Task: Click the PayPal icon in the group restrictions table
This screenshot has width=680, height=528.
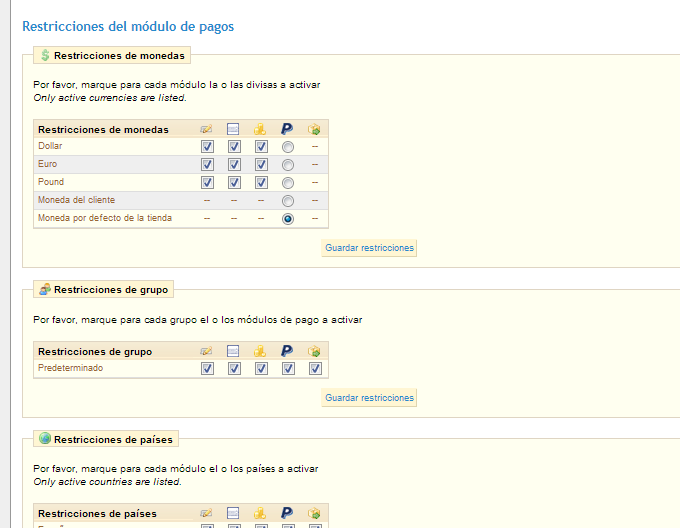Action: point(287,351)
